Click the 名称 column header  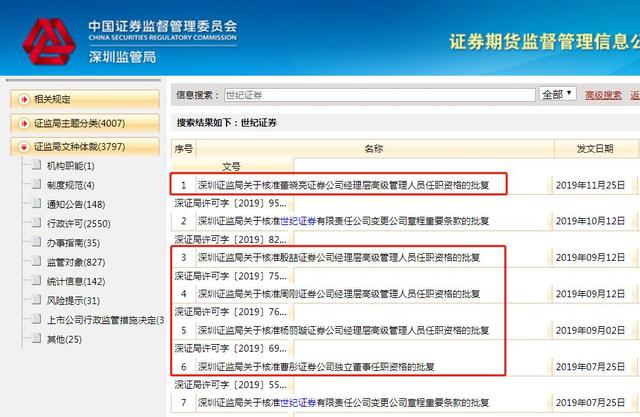[x=374, y=149]
